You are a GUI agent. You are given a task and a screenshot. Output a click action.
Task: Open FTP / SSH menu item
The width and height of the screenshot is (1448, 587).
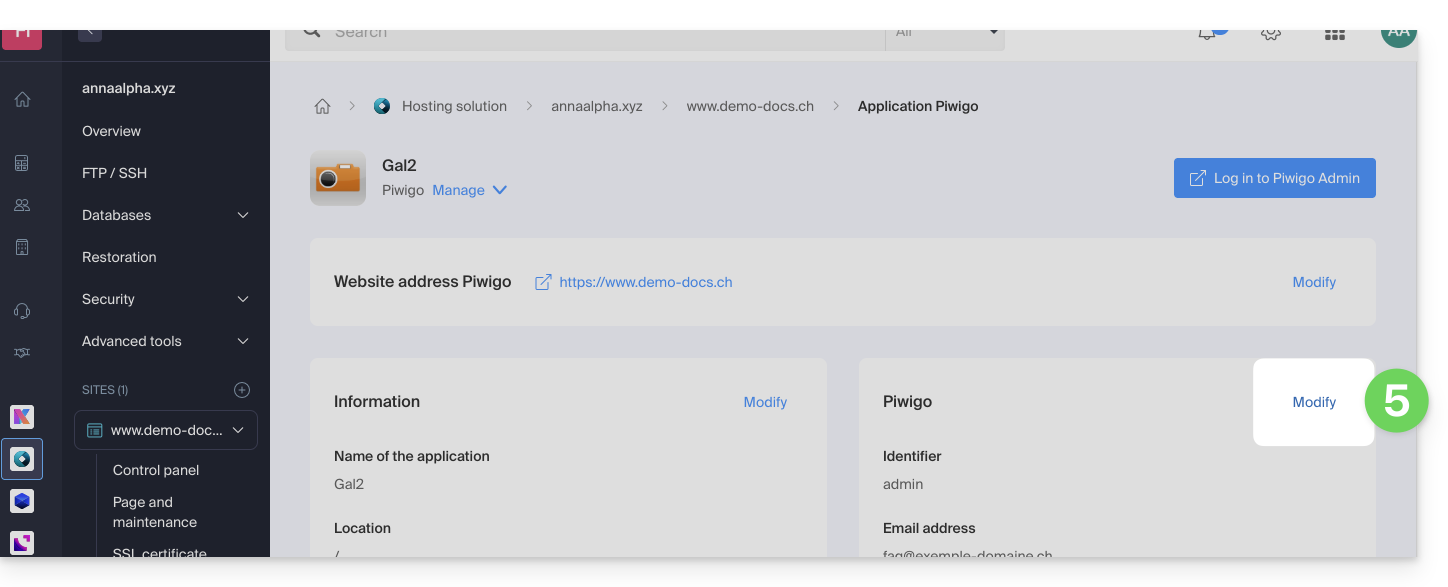[114, 173]
